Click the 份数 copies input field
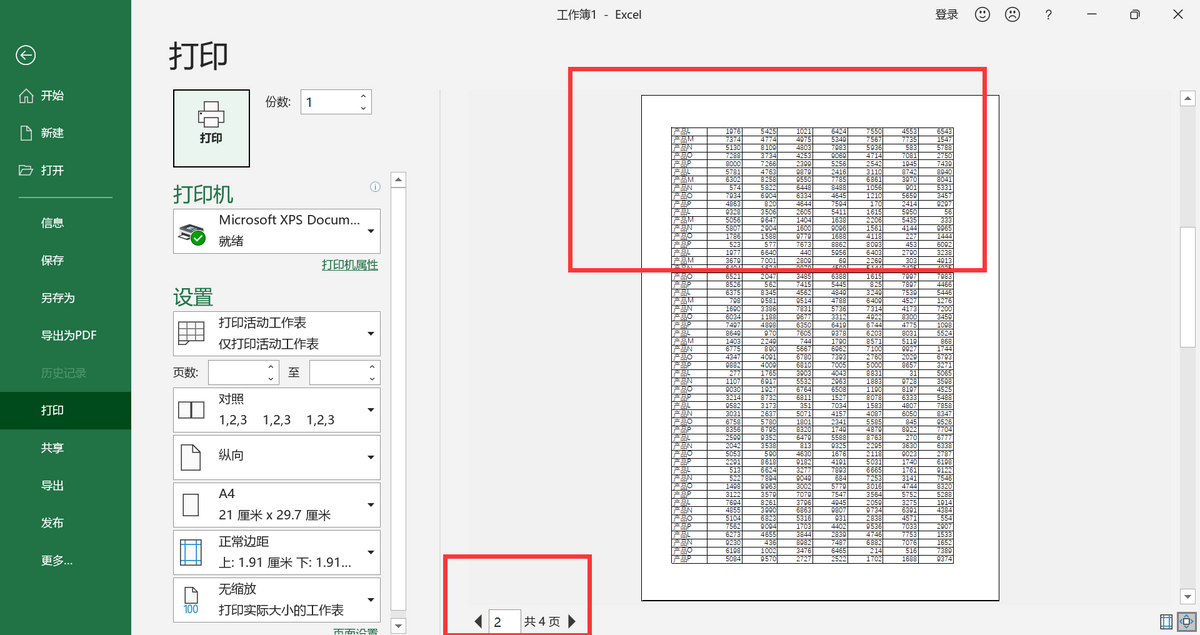The image size is (1200, 635). pos(329,101)
